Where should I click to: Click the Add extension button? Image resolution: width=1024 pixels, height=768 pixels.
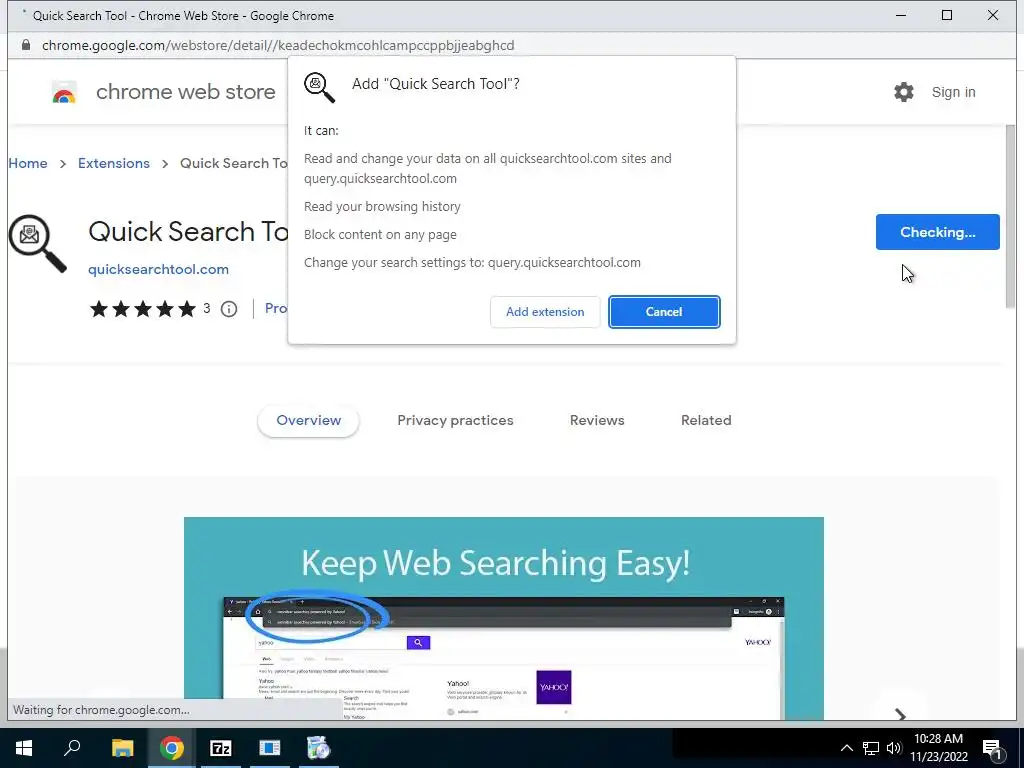tap(545, 312)
